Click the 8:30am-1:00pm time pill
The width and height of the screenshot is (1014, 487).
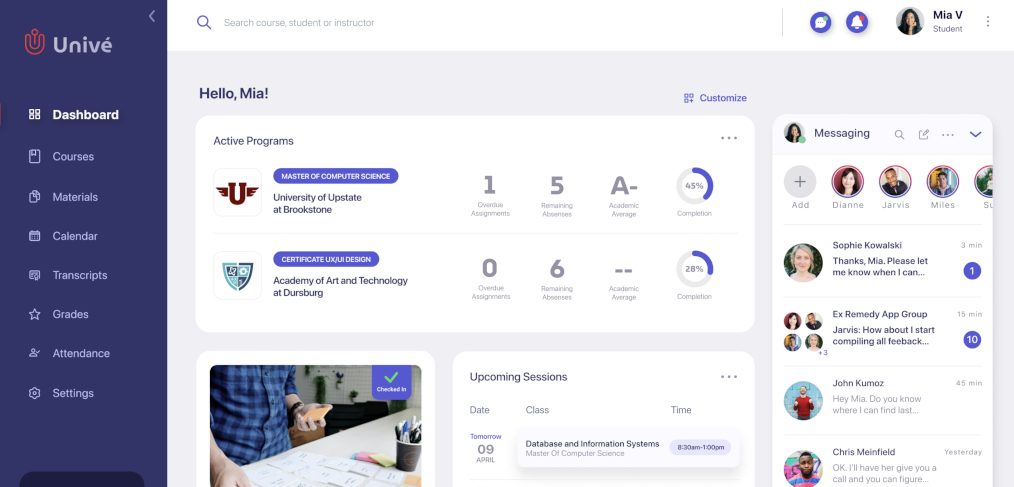pos(700,448)
